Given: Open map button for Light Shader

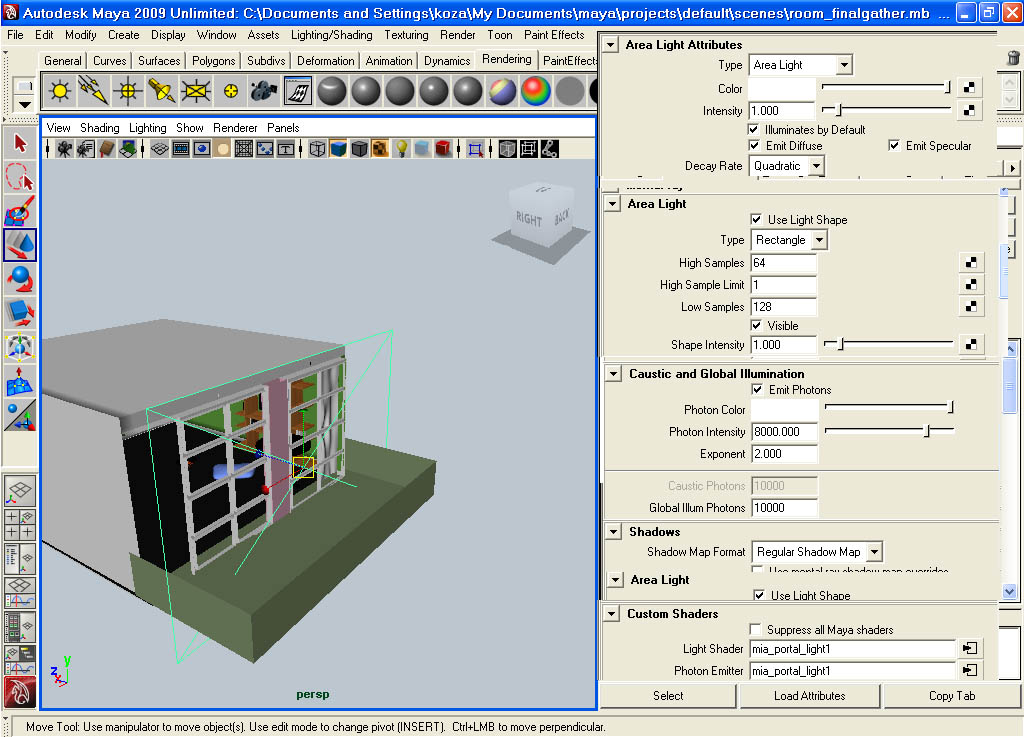Looking at the screenshot, I should [x=970, y=648].
